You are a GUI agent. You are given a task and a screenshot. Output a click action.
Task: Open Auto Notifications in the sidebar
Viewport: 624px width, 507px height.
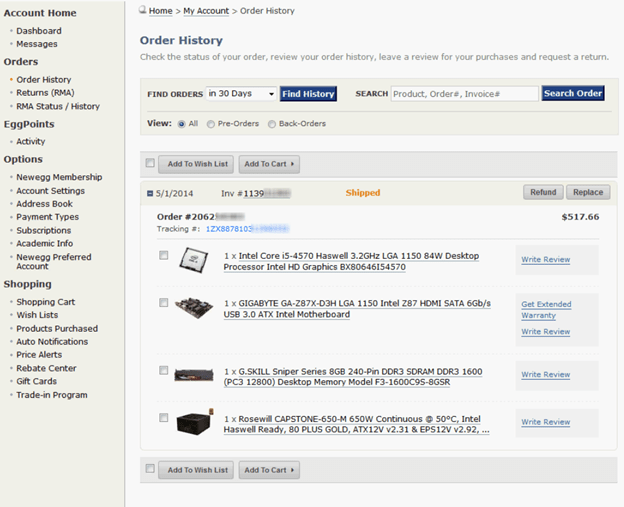click(52, 342)
